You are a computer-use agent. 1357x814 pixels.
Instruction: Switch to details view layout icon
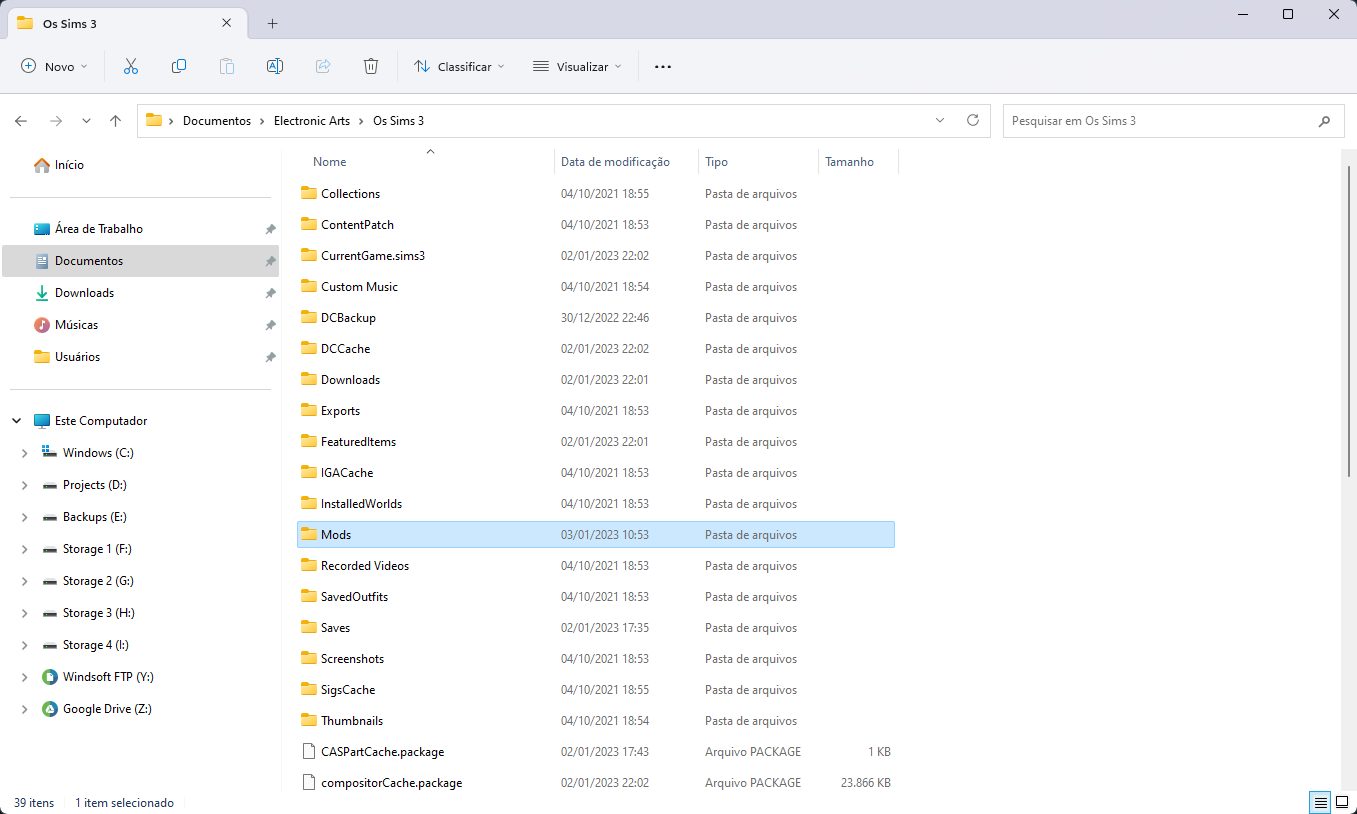tap(1321, 803)
